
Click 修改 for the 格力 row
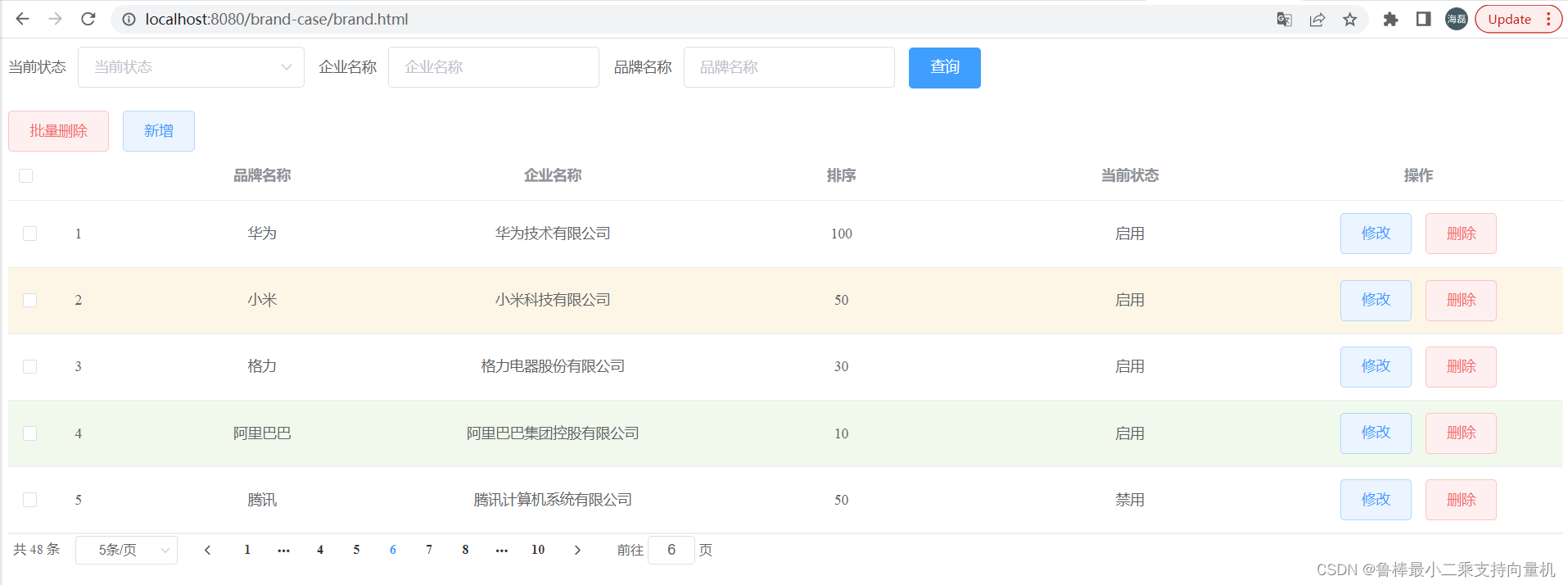coord(1376,366)
